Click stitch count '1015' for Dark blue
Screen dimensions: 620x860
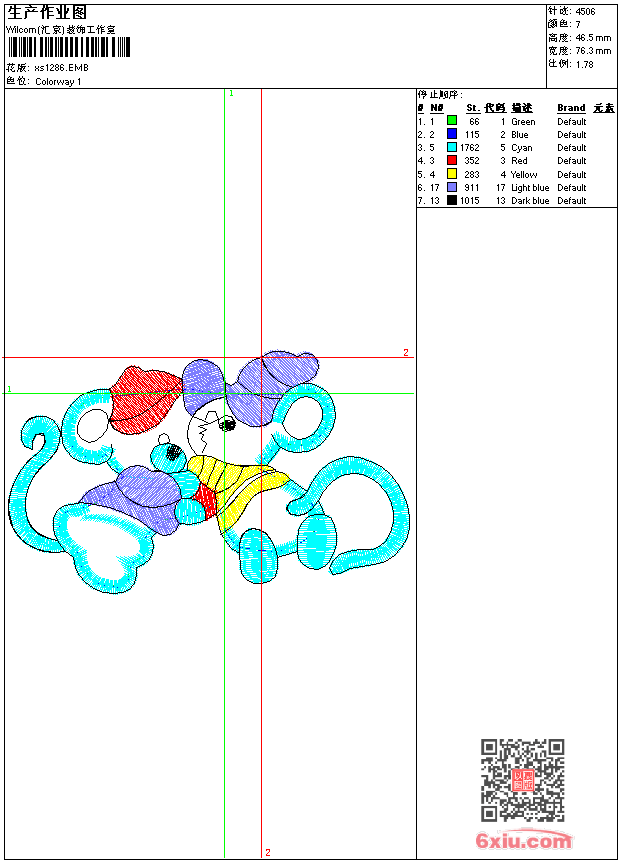coord(470,201)
